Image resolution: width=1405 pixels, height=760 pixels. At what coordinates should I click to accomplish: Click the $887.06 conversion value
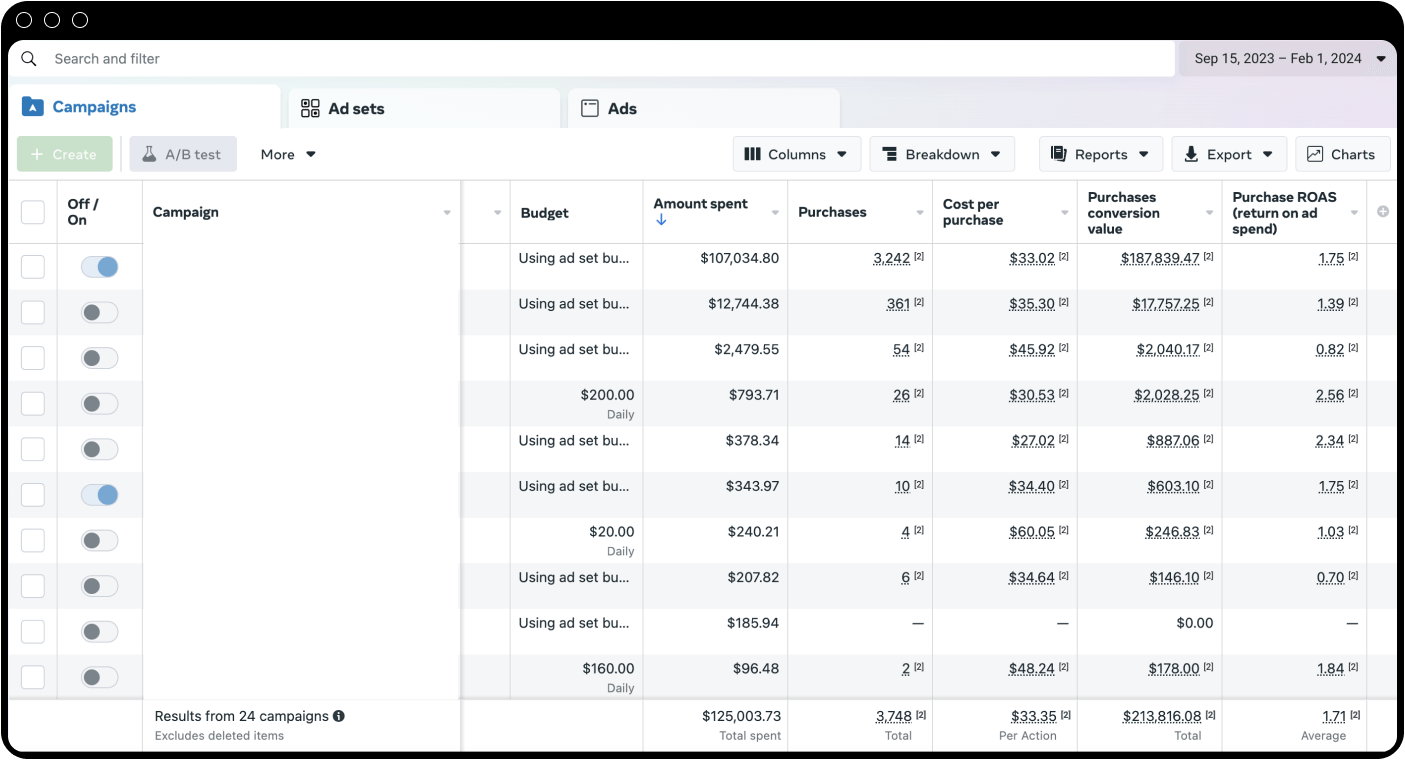tap(1173, 441)
